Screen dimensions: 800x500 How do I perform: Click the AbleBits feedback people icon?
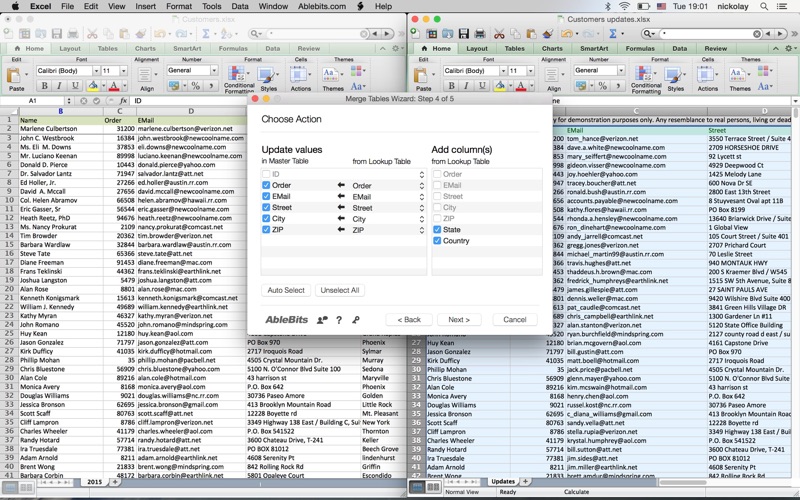pos(322,320)
